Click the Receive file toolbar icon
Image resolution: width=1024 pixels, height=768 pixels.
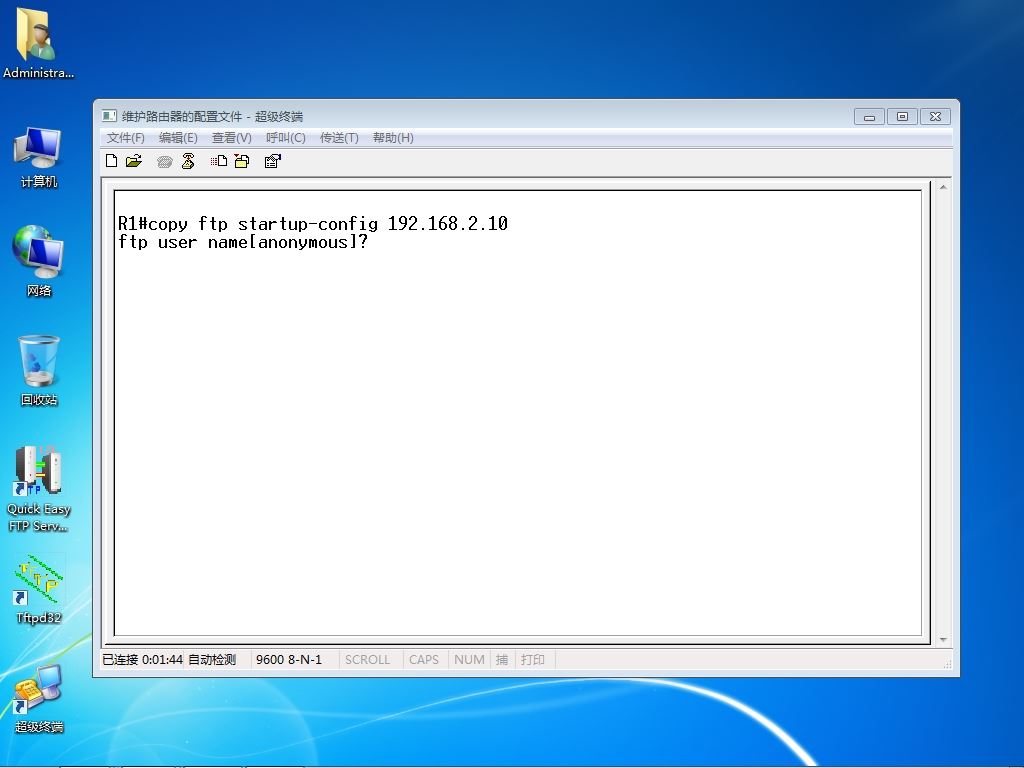tap(242, 161)
